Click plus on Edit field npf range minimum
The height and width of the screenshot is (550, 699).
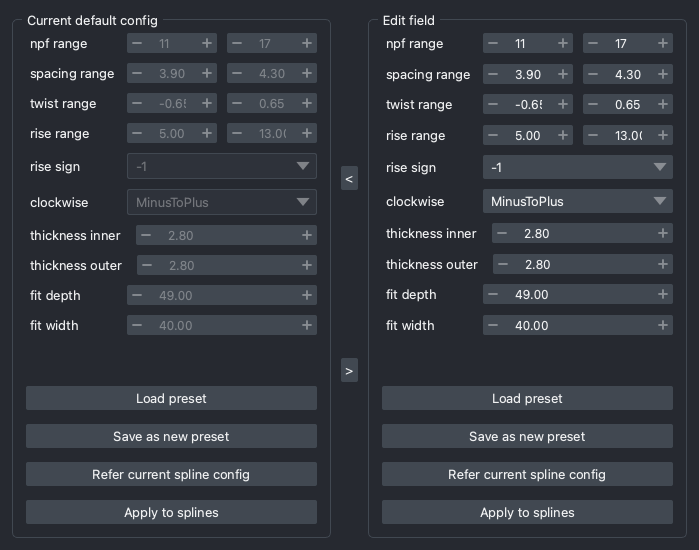pyautogui.click(x=563, y=44)
